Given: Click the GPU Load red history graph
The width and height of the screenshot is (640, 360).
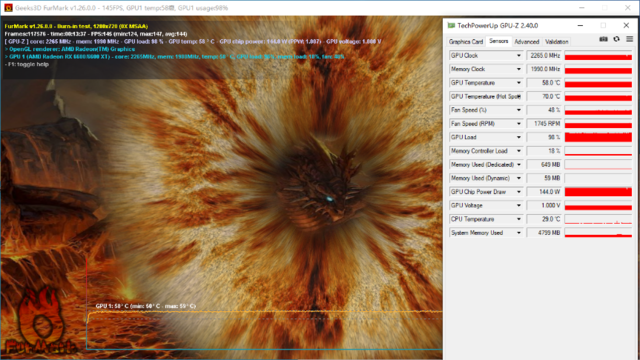Looking at the screenshot, I should tap(598, 137).
